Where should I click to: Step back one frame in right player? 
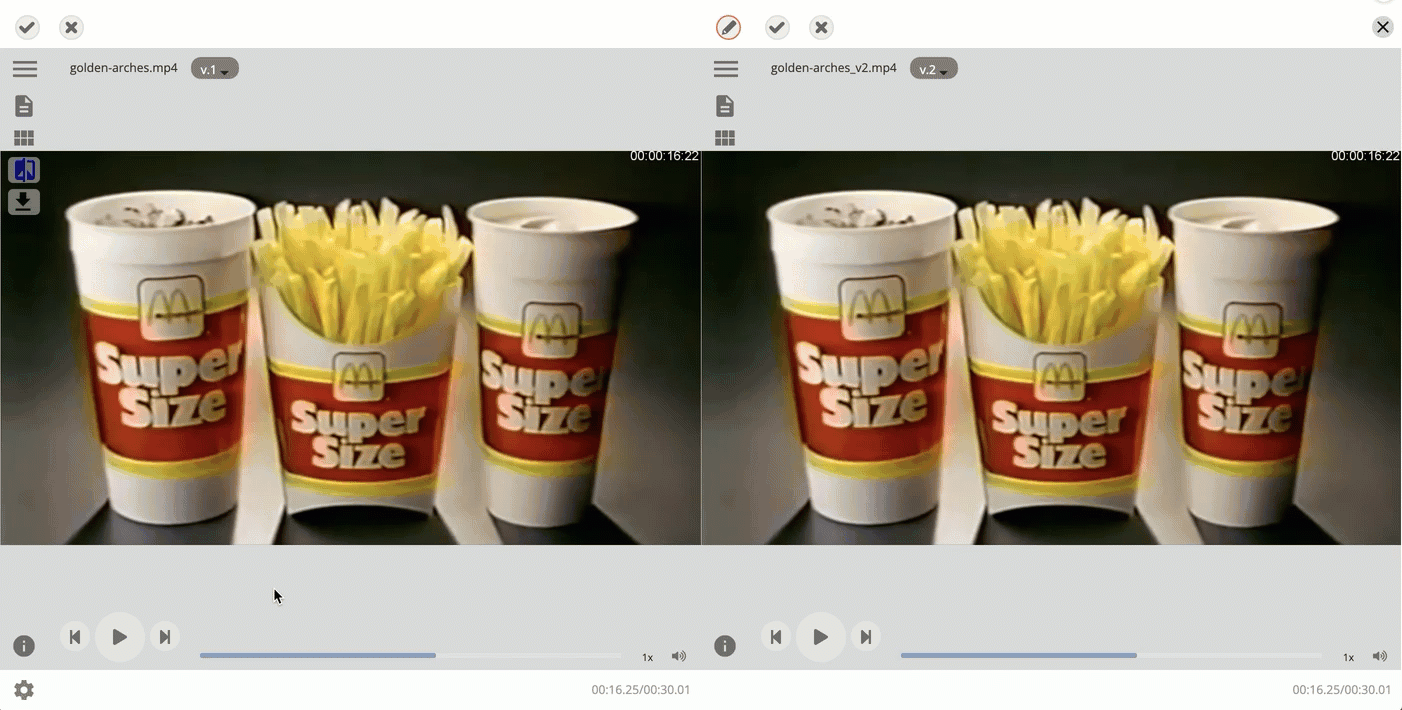pos(776,637)
